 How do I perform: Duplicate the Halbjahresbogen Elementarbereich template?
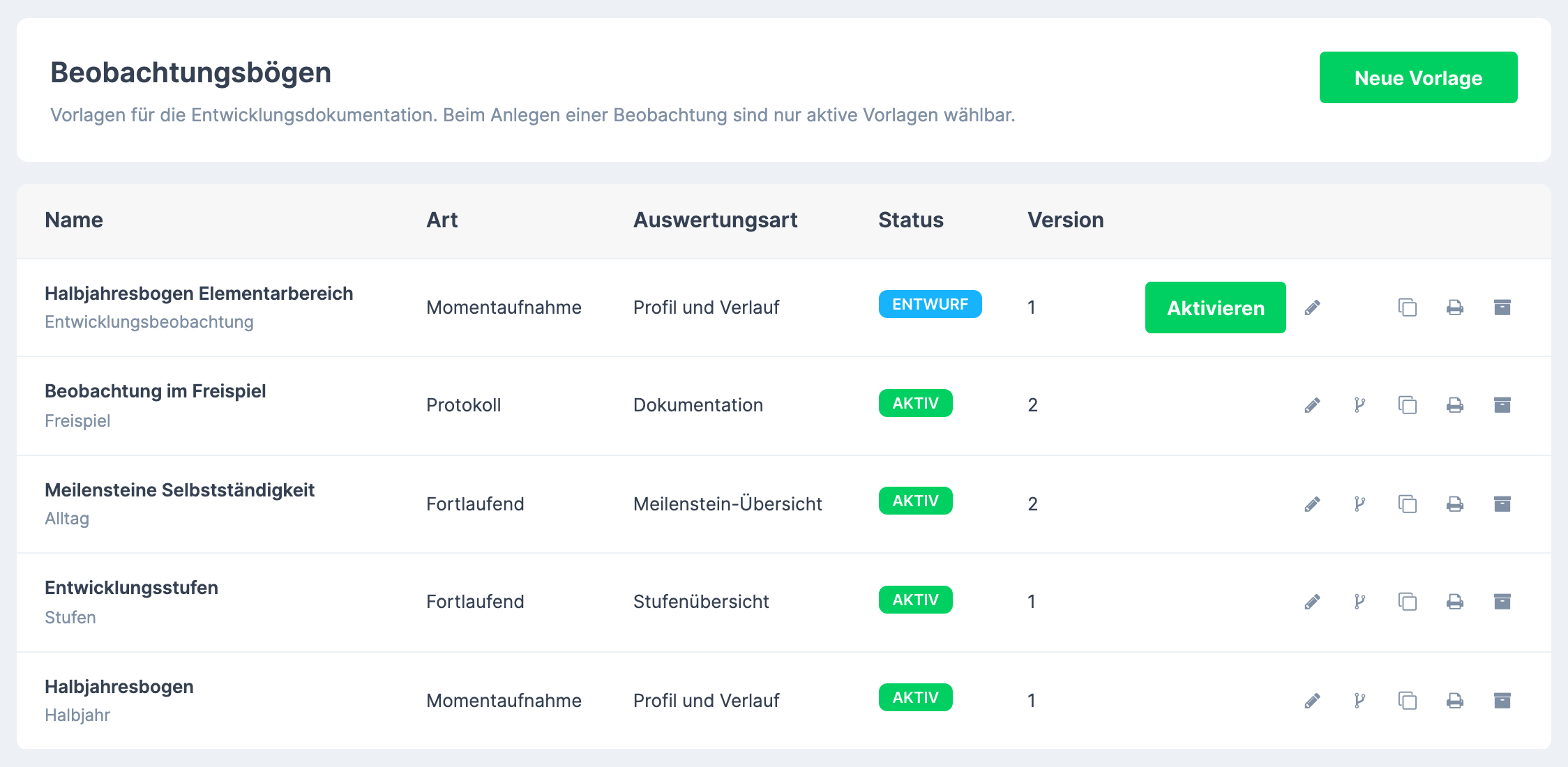[1408, 307]
